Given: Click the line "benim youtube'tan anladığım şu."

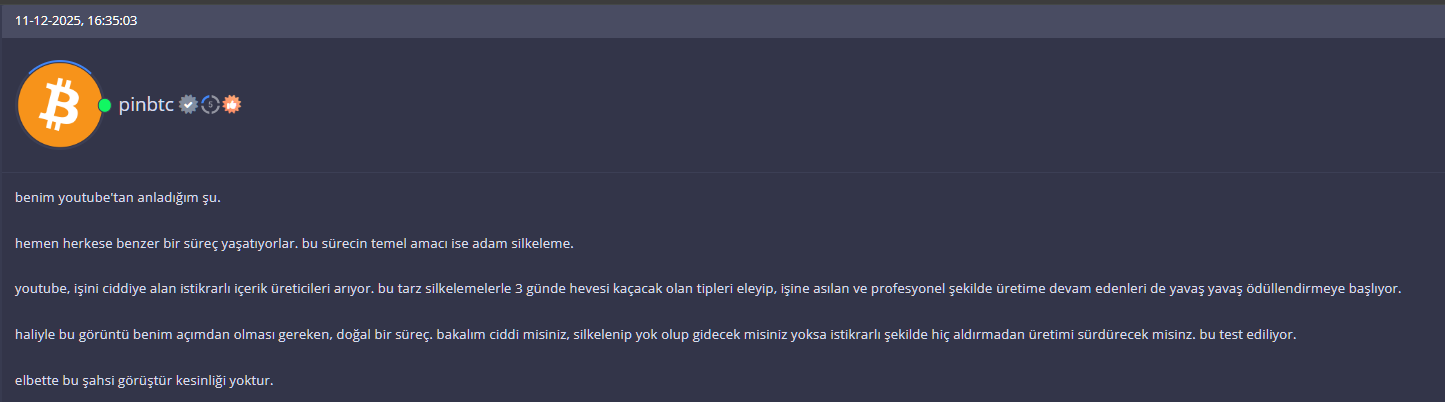Looking at the screenshot, I should point(118,197).
